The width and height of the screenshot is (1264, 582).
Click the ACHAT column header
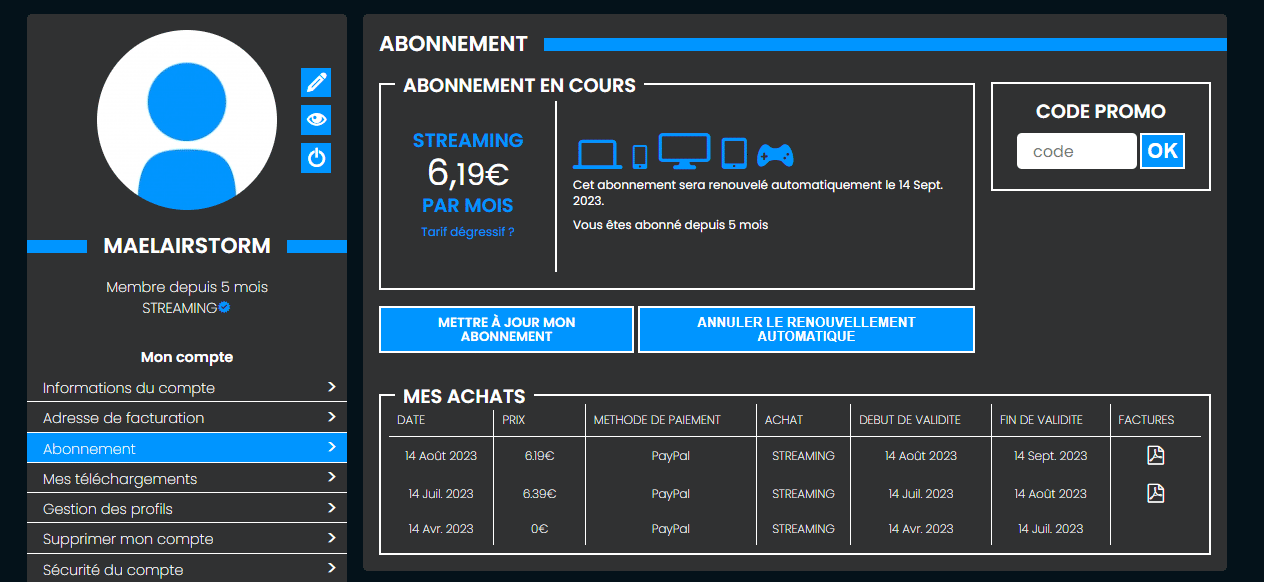pyautogui.click(x=784, y=420)
